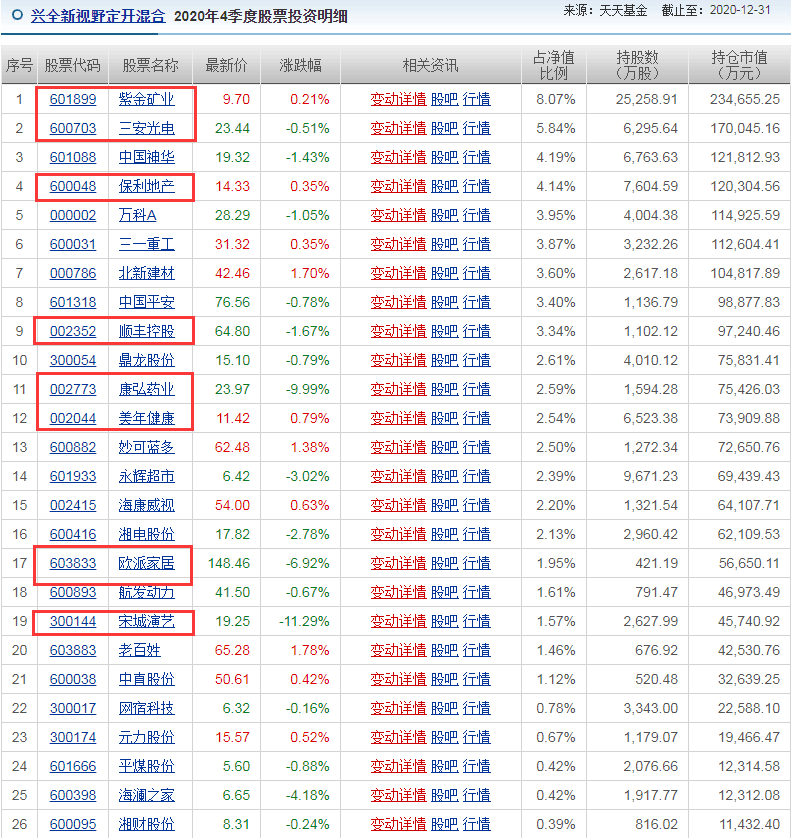Open 平煤股份 stock name link
The height and width of the screenshot is (838, 794).
(x=146, y=766)
